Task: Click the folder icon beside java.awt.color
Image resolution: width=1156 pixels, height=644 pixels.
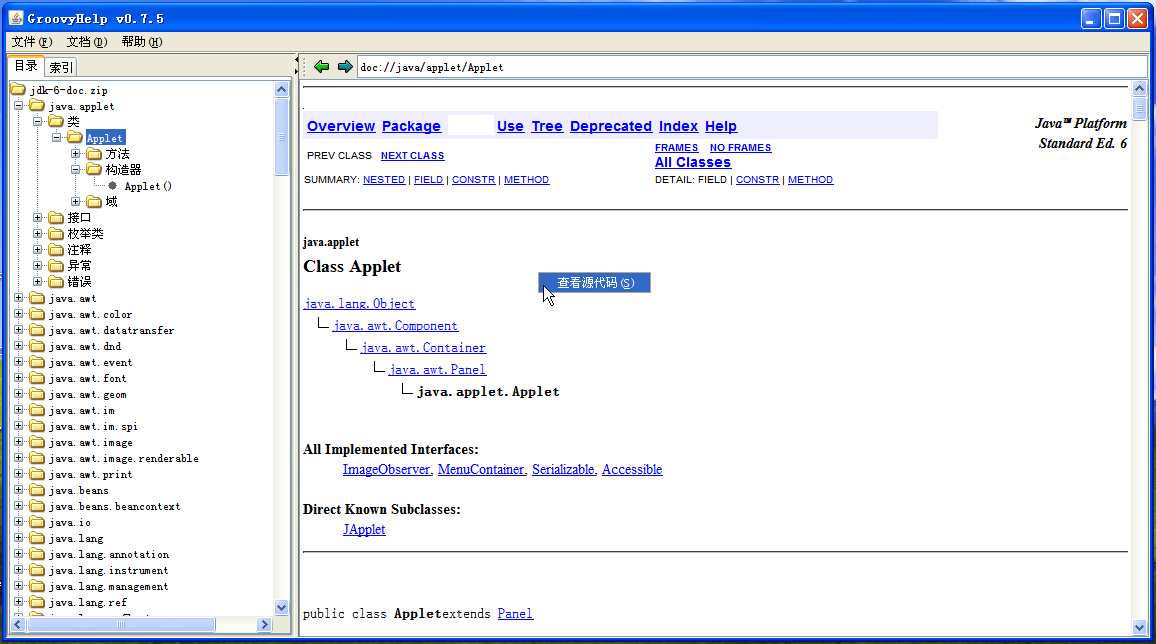Action: tap(37, 314)
